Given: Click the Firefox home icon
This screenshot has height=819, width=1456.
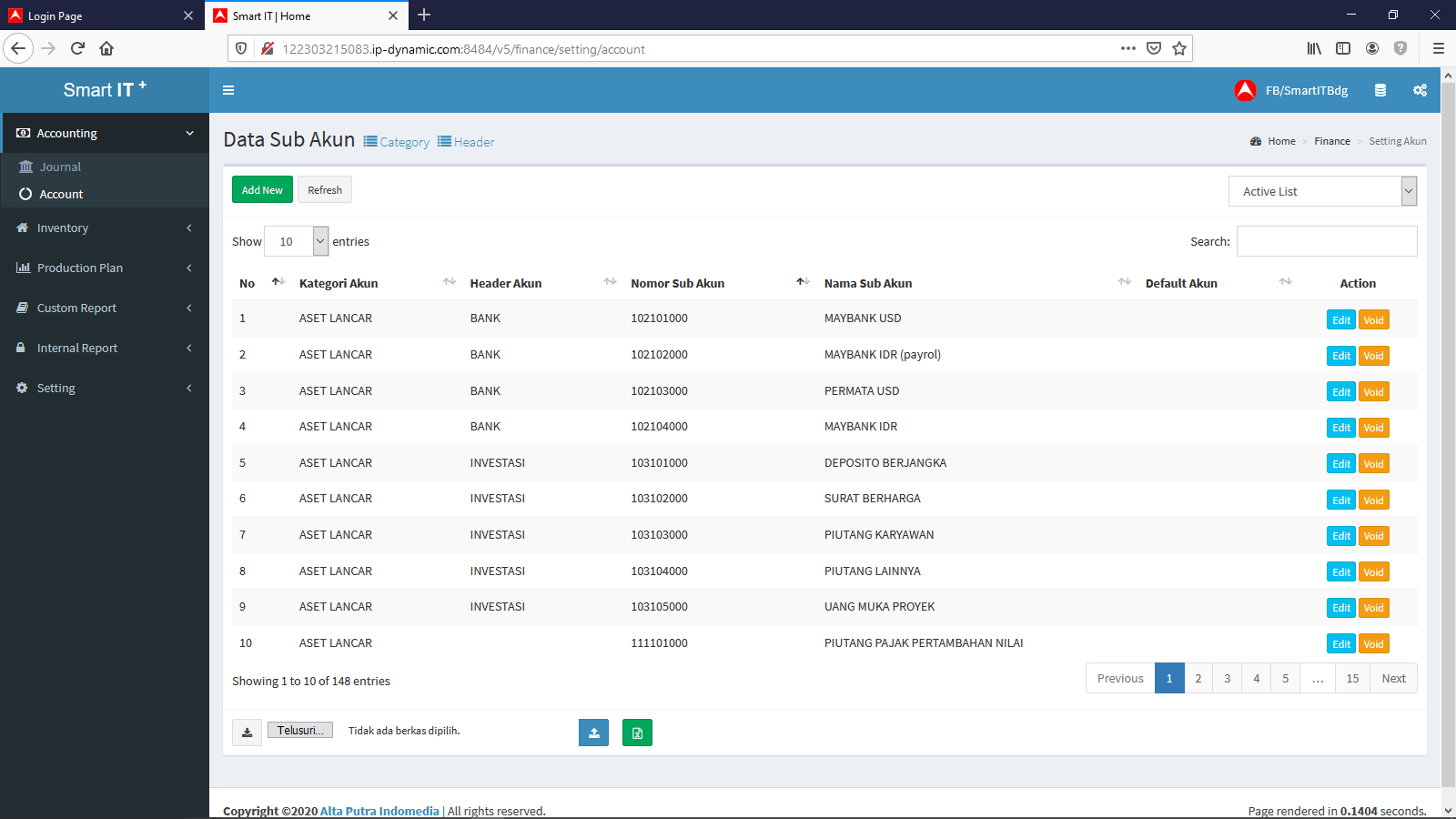Looking at the screenshot, I should 106,48.
